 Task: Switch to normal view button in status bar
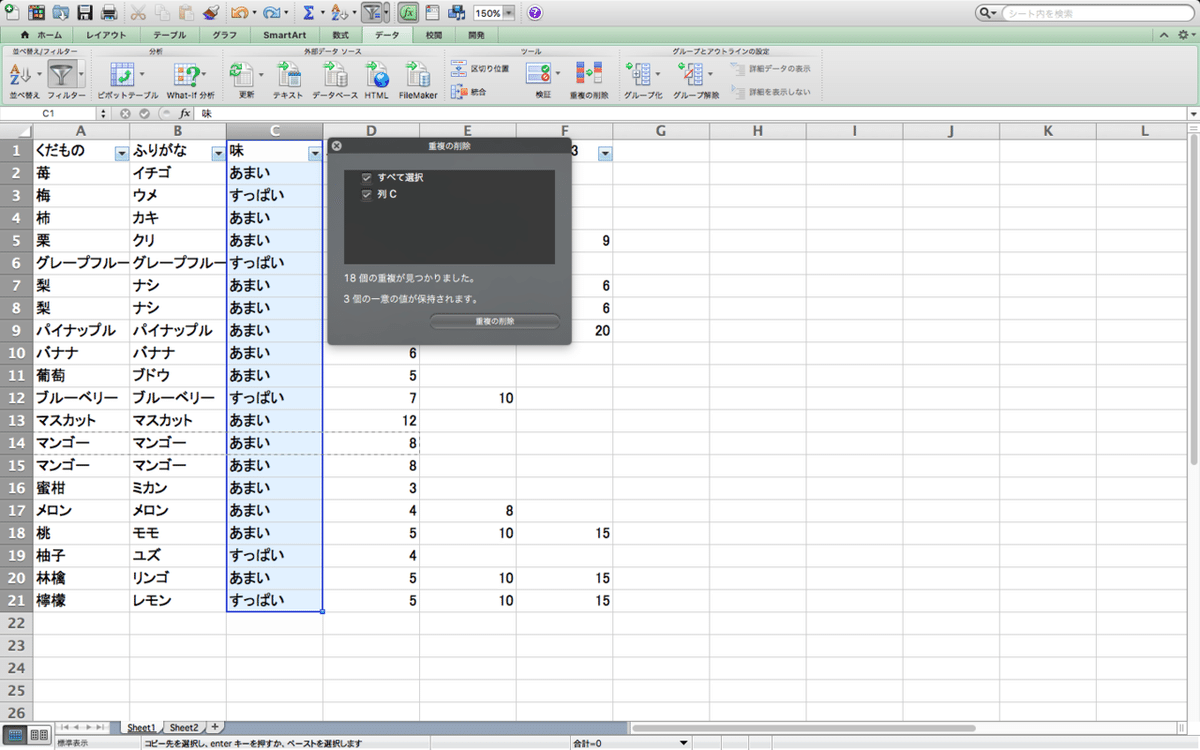[x=16, y=735]
